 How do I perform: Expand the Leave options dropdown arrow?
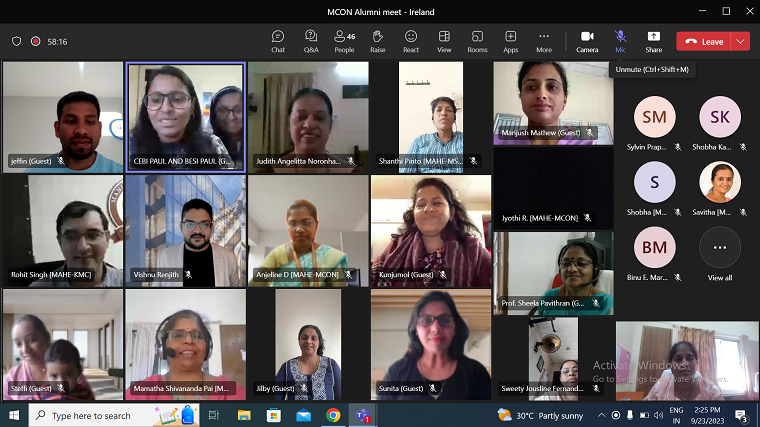tap(740, 41)
